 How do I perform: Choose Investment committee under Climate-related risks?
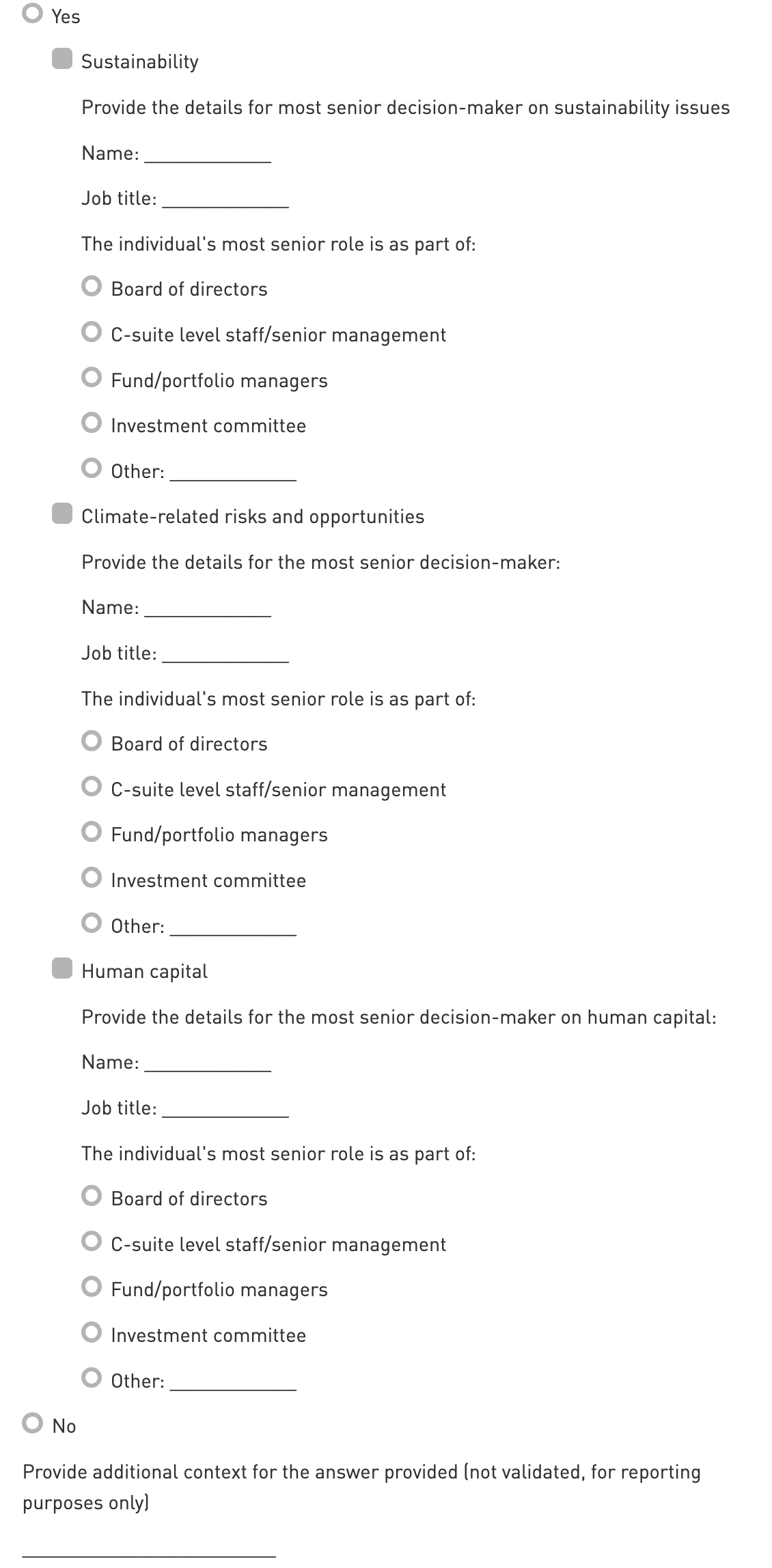[x=92, y=878]
